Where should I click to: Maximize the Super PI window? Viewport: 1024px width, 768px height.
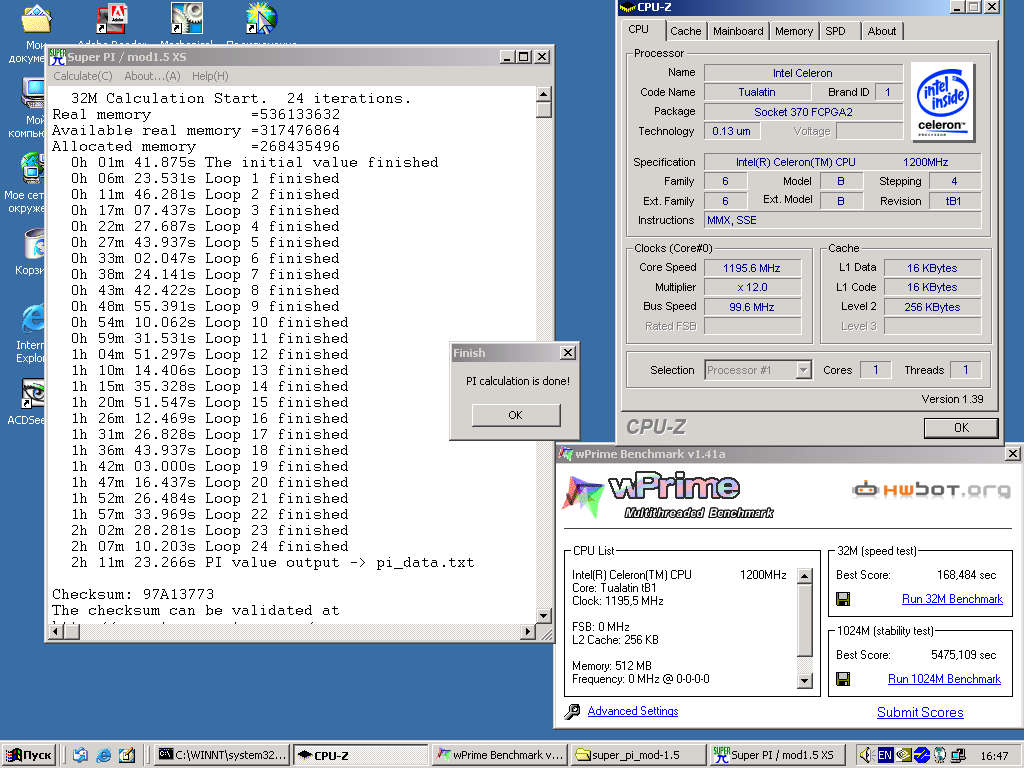(524, 57)
